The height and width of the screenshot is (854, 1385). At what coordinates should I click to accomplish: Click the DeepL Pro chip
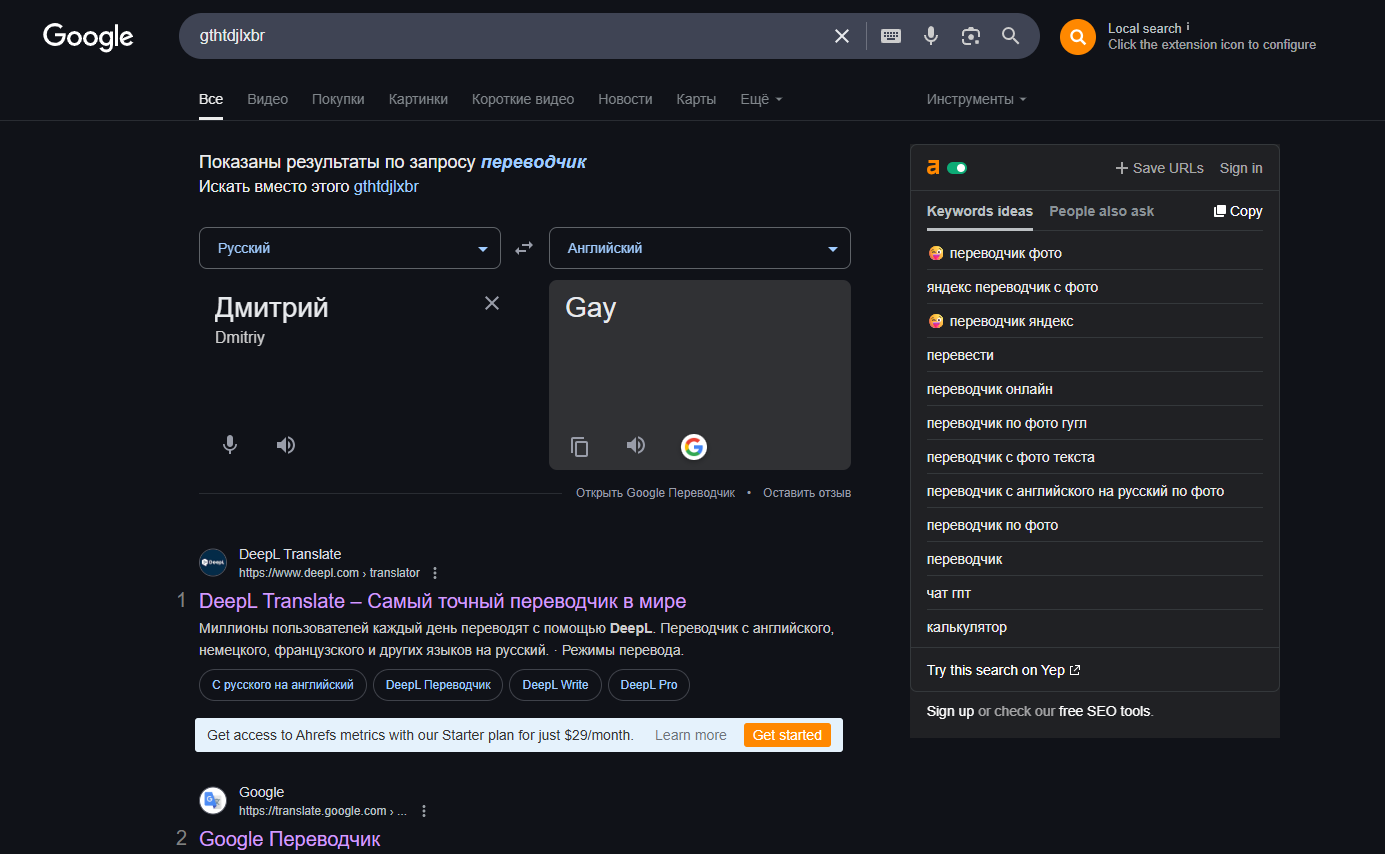(649, 685)
